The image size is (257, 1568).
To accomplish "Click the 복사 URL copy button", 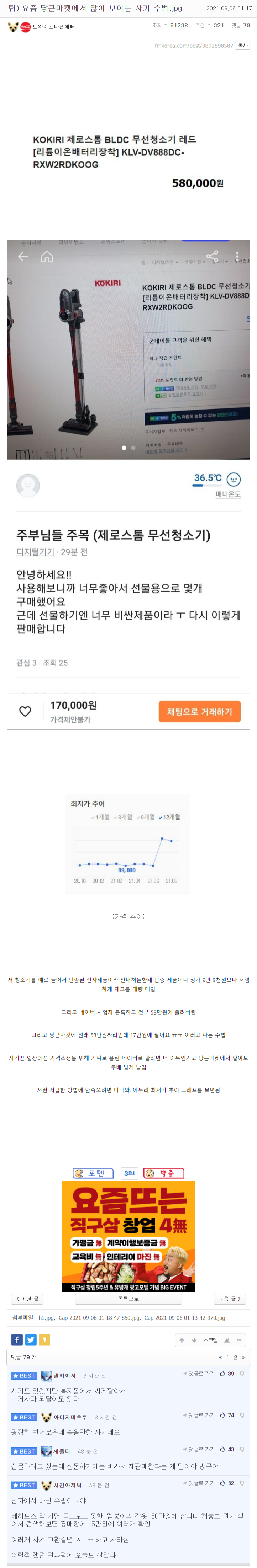I will [242, 46].
